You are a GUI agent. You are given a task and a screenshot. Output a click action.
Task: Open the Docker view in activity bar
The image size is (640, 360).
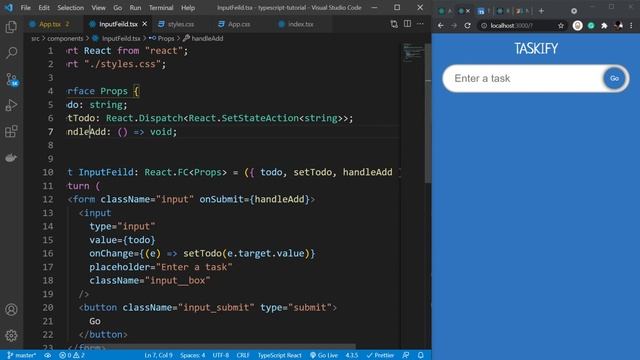[x=11, y=158]
